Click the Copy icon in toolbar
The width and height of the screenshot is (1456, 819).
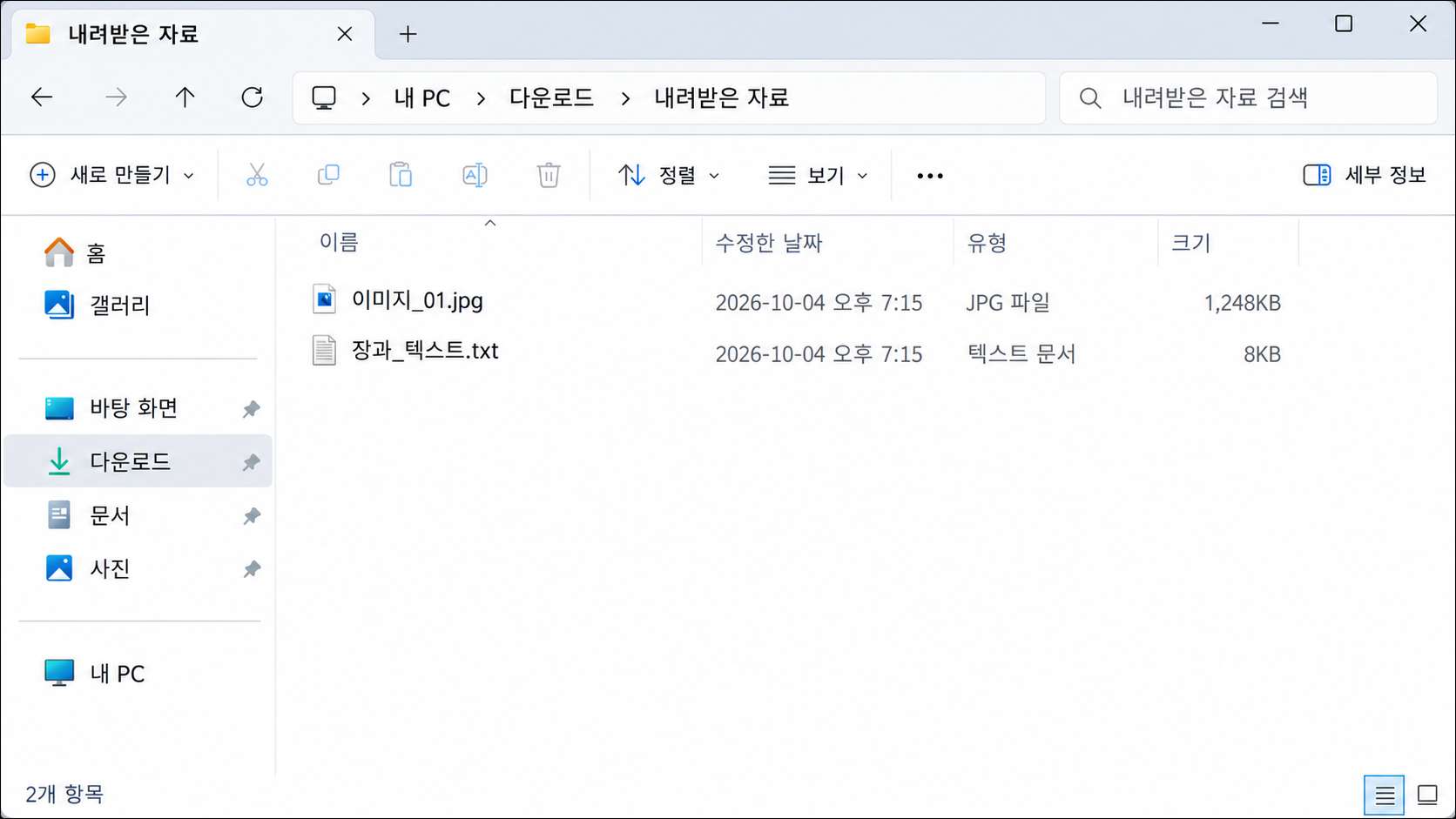coord(328,175)
